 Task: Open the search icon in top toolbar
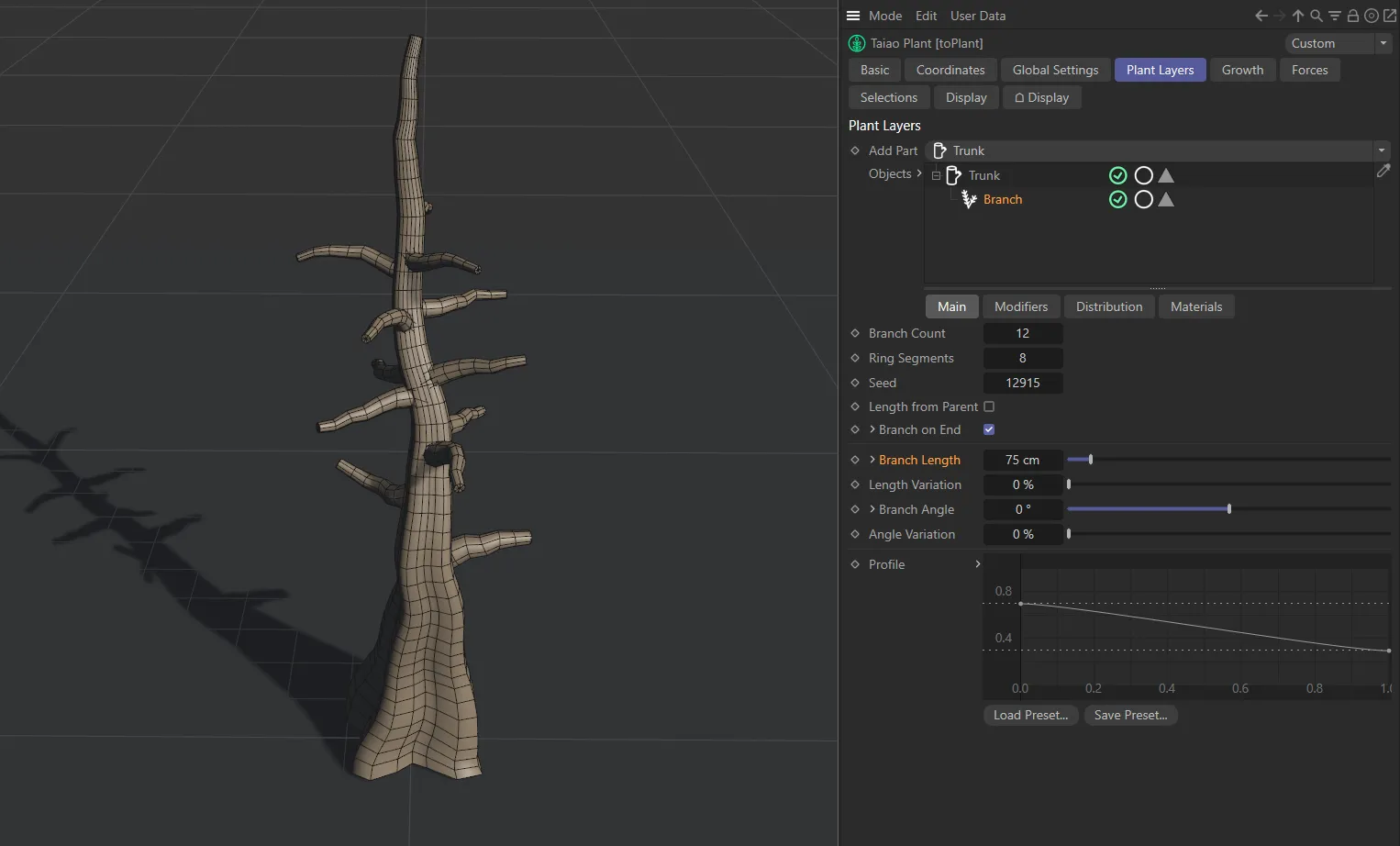[x=1316, y=16]
